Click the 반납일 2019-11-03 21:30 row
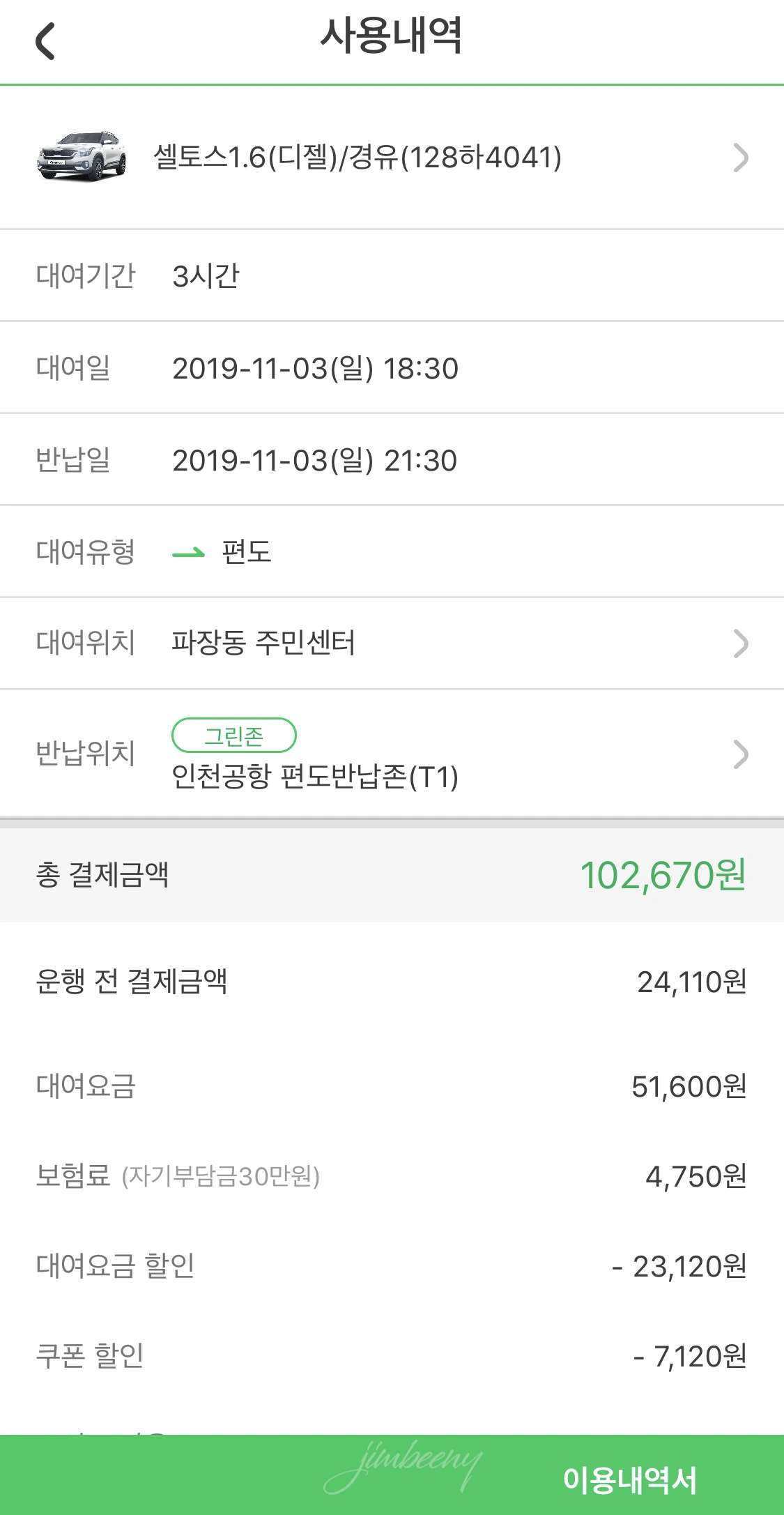 pyautogui.click(x=392, y=460)
